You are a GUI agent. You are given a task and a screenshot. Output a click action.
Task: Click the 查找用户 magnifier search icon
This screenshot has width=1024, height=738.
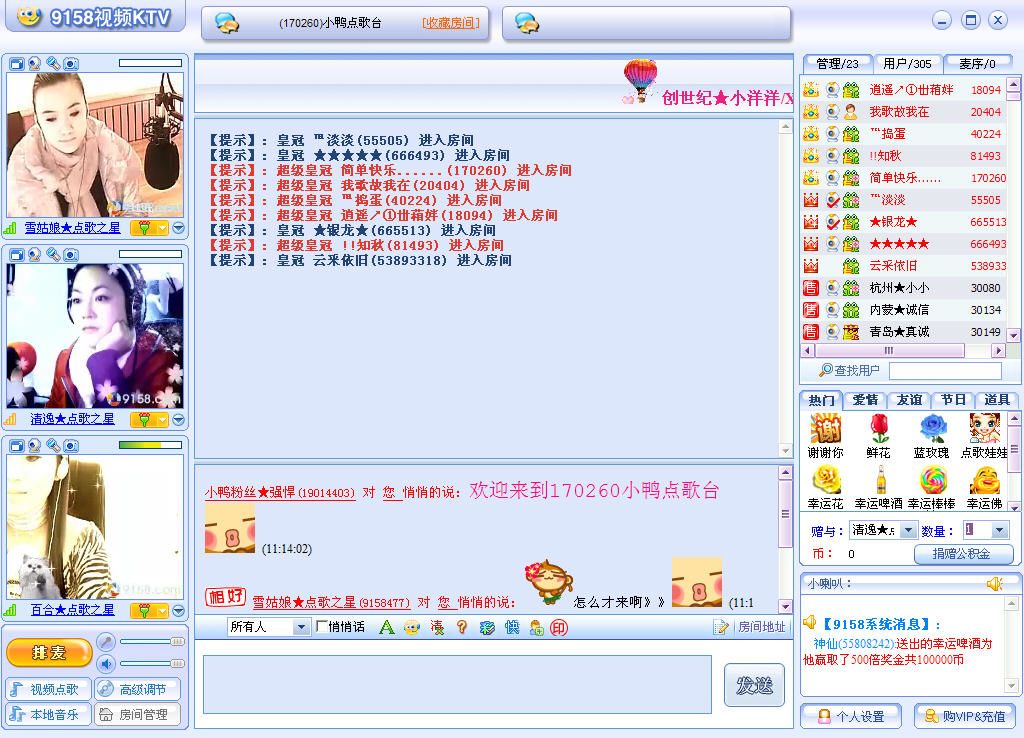tap(827, 370)
